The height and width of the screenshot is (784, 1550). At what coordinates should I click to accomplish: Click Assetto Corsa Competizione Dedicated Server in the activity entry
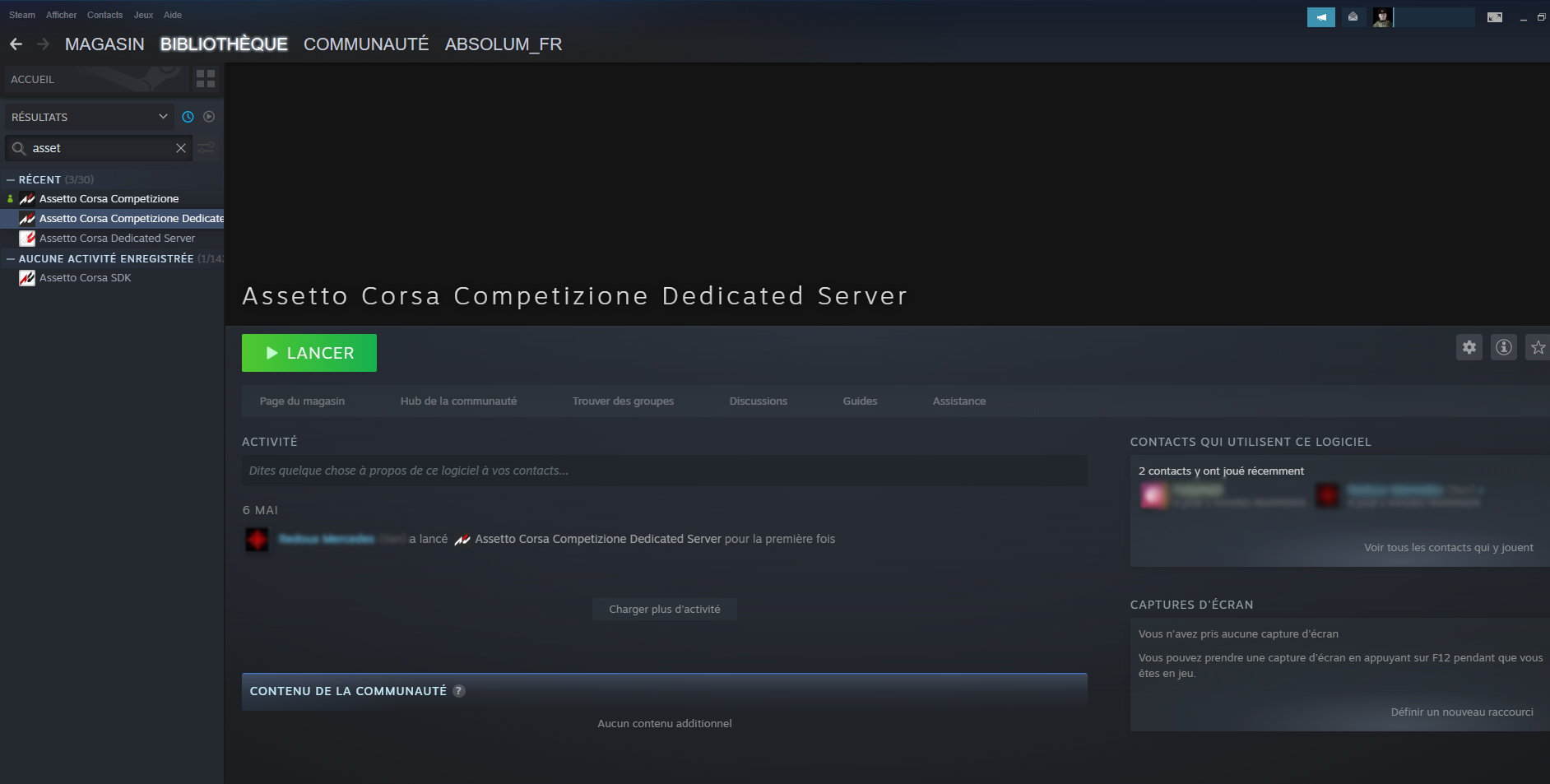[x=598, y=539]
